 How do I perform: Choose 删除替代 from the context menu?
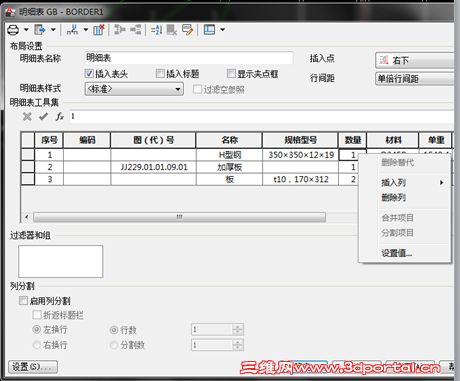(398, 162)
